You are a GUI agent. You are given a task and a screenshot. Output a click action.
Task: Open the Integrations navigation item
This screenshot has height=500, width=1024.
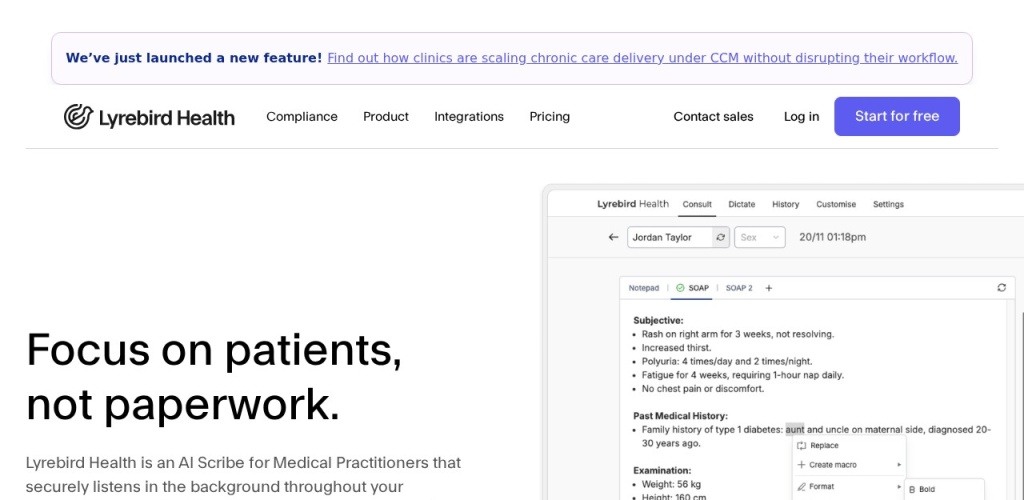pos(469,117)
